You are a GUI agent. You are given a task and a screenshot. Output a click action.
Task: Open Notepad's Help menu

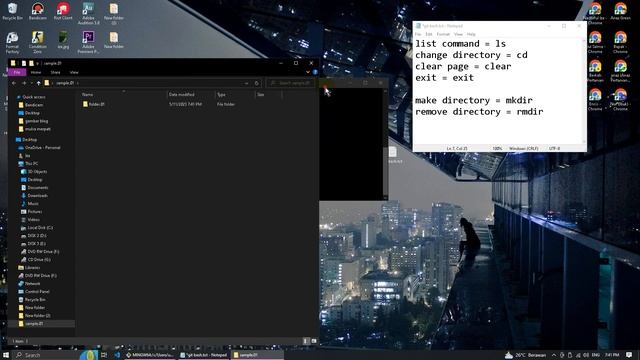[x=471, y=34]
